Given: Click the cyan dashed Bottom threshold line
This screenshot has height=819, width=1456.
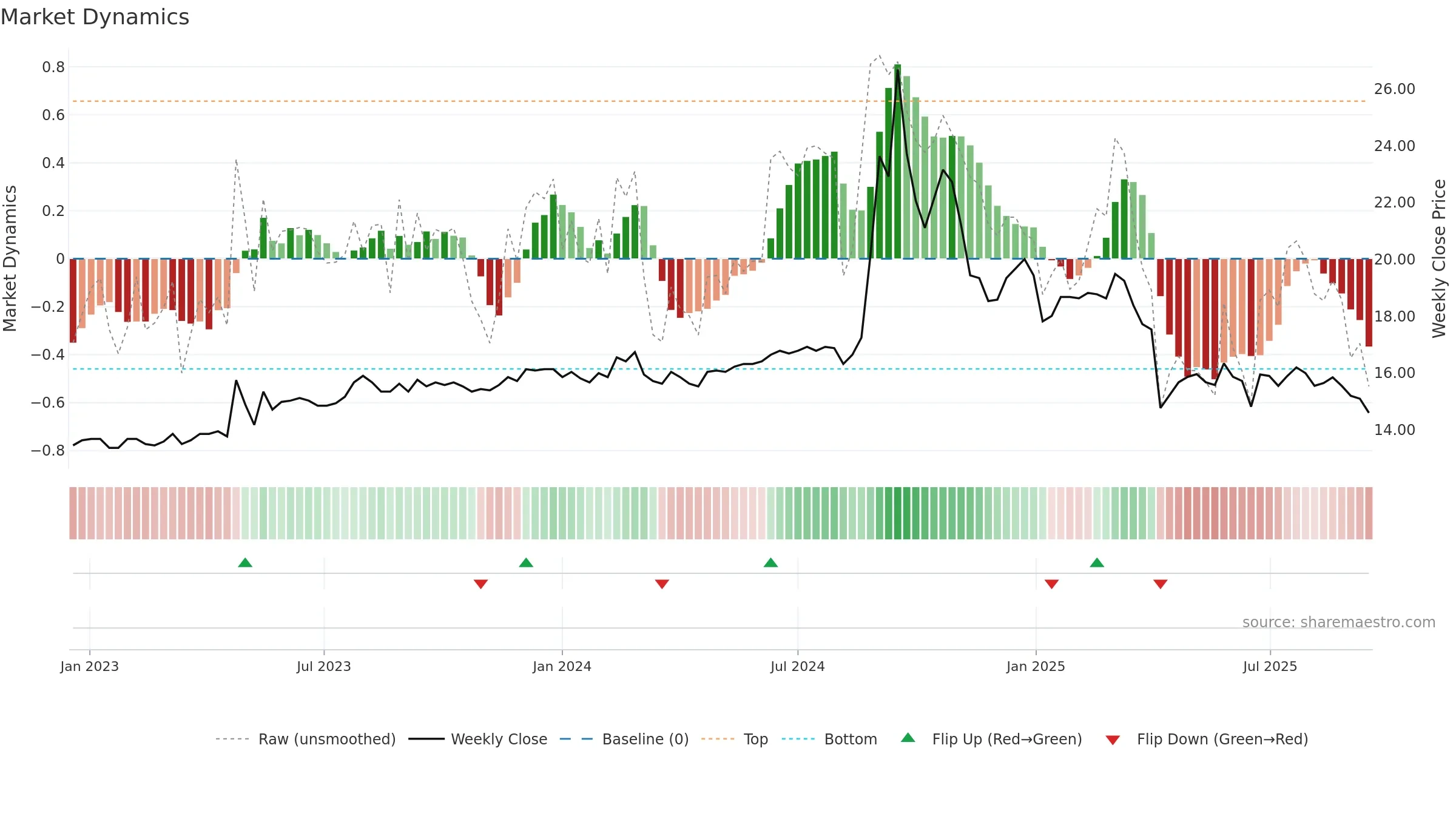Looking at the screenshot, I should 719,369.
